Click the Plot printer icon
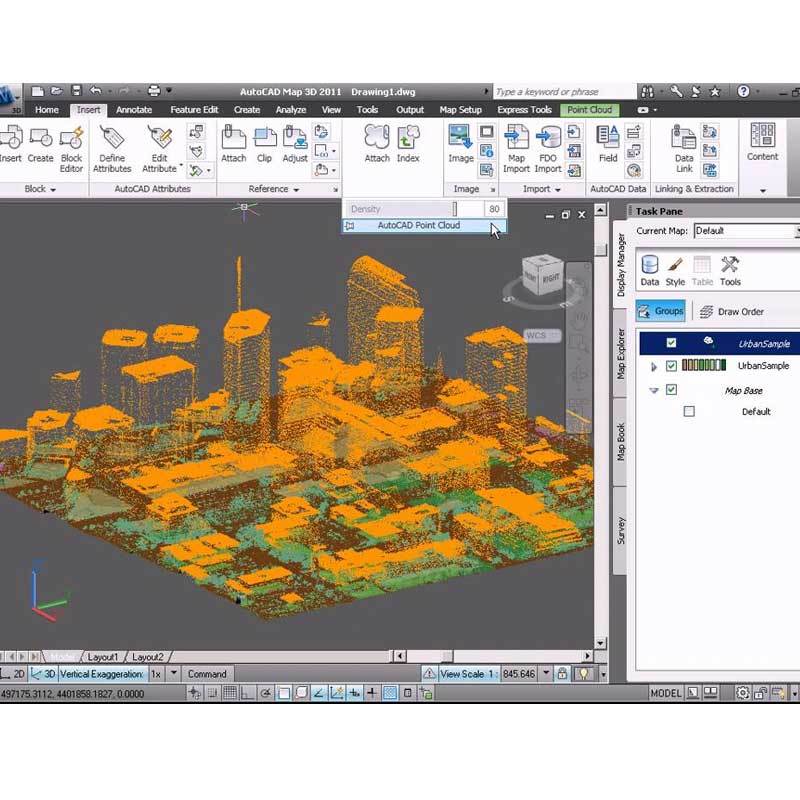This screenshot has height=800, width=800. click(x=154, y=91)
